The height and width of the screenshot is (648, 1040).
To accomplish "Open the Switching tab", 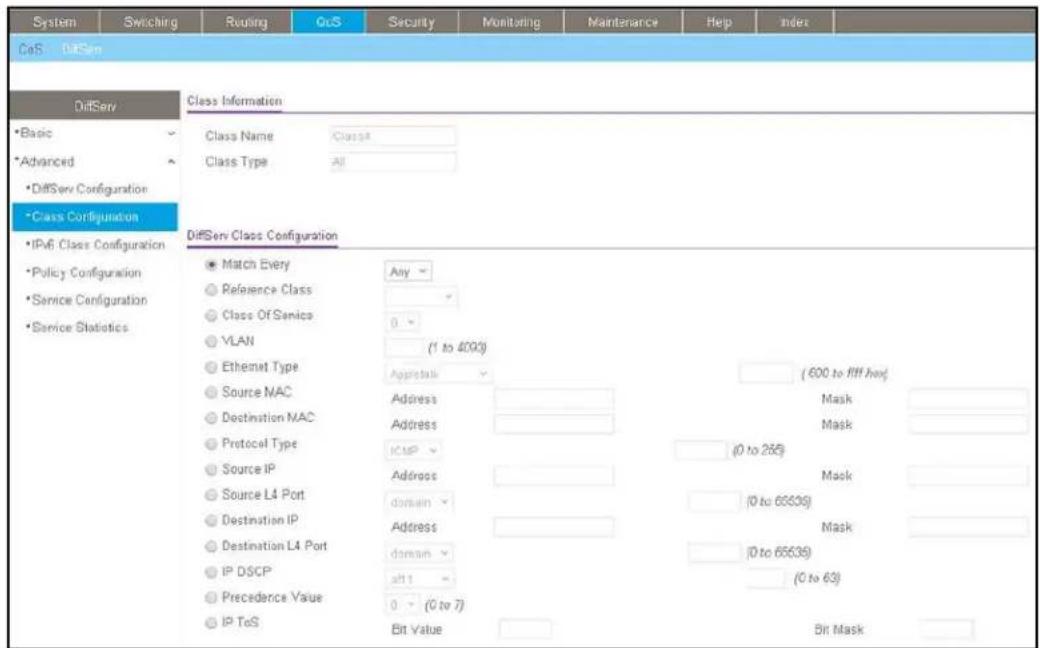I will [150, 22].
